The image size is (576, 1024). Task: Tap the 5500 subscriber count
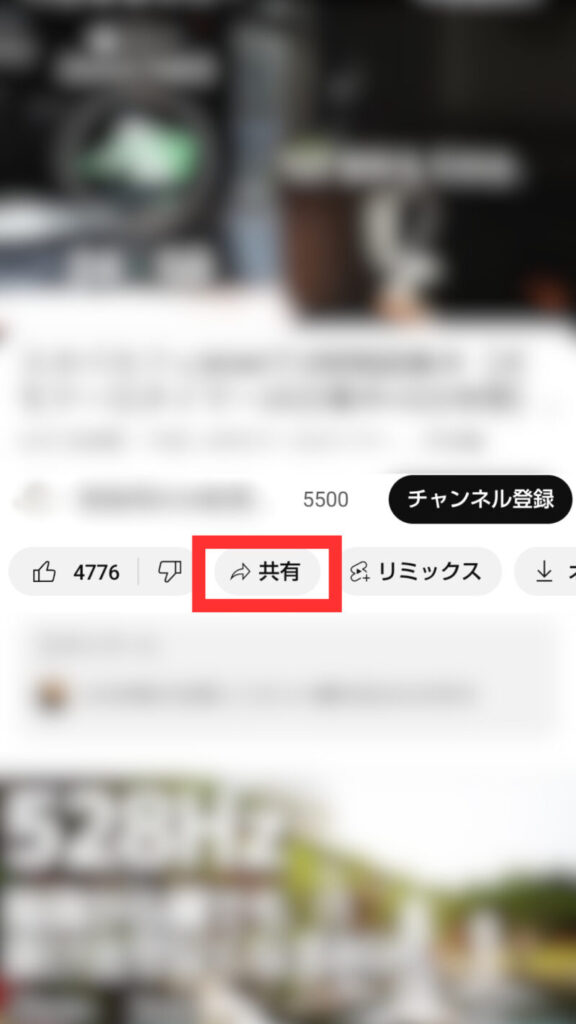pyautogui.click(x=325, y=500)
